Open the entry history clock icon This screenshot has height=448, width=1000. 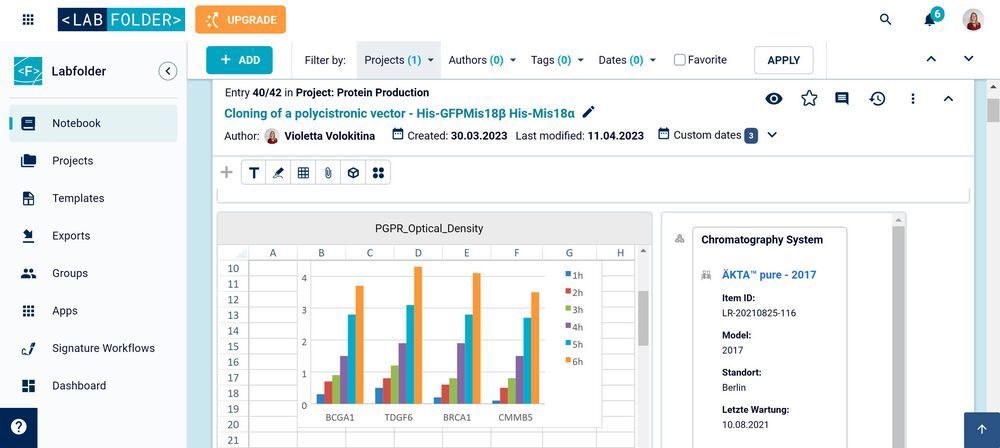877,98
